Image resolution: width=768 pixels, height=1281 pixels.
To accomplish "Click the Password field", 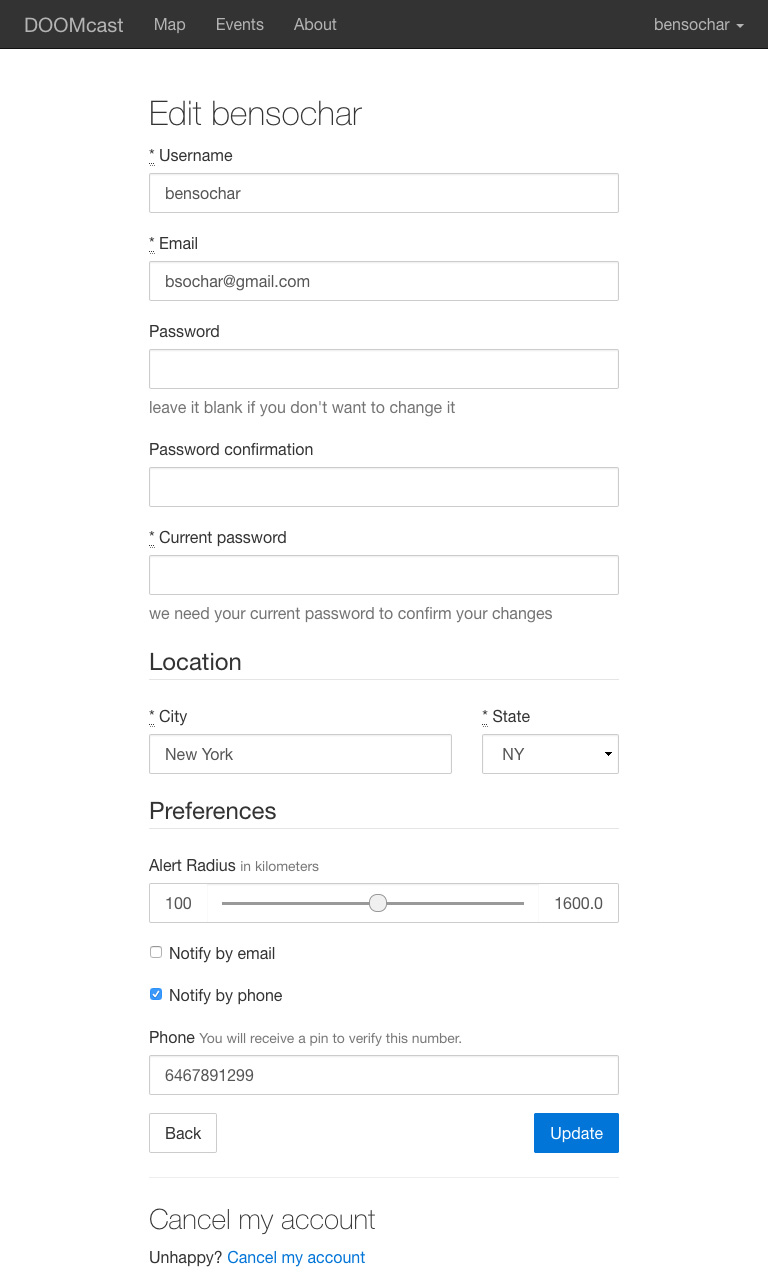I will 383,369.
